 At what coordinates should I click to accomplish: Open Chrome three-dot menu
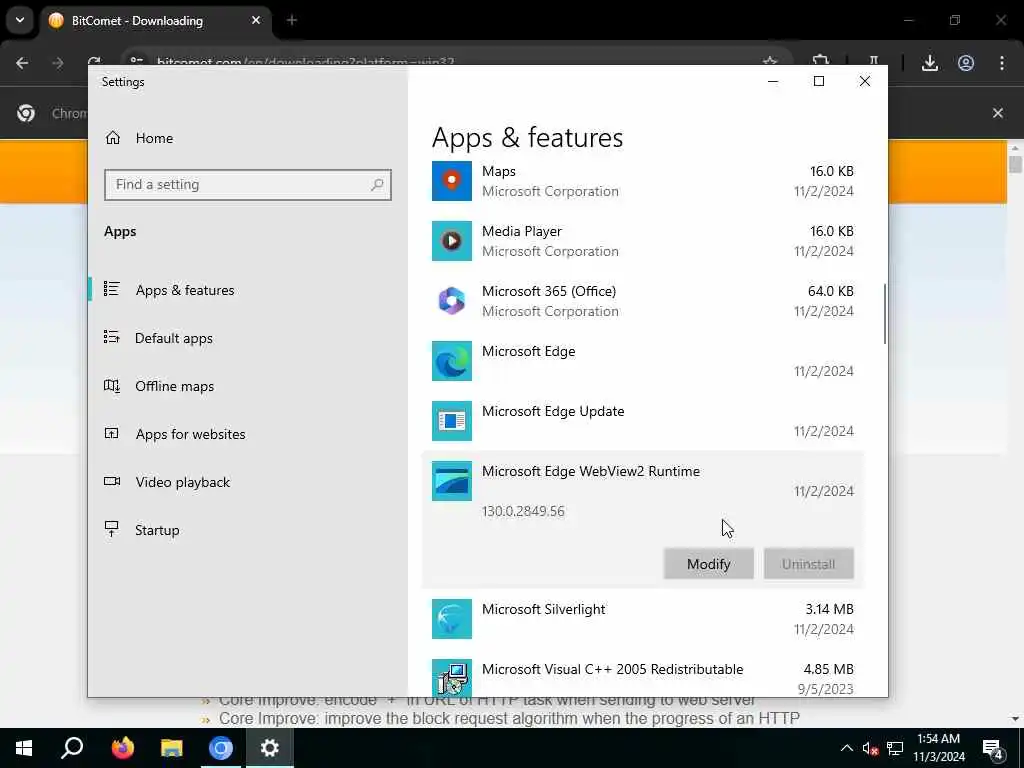coord(1002,63)
